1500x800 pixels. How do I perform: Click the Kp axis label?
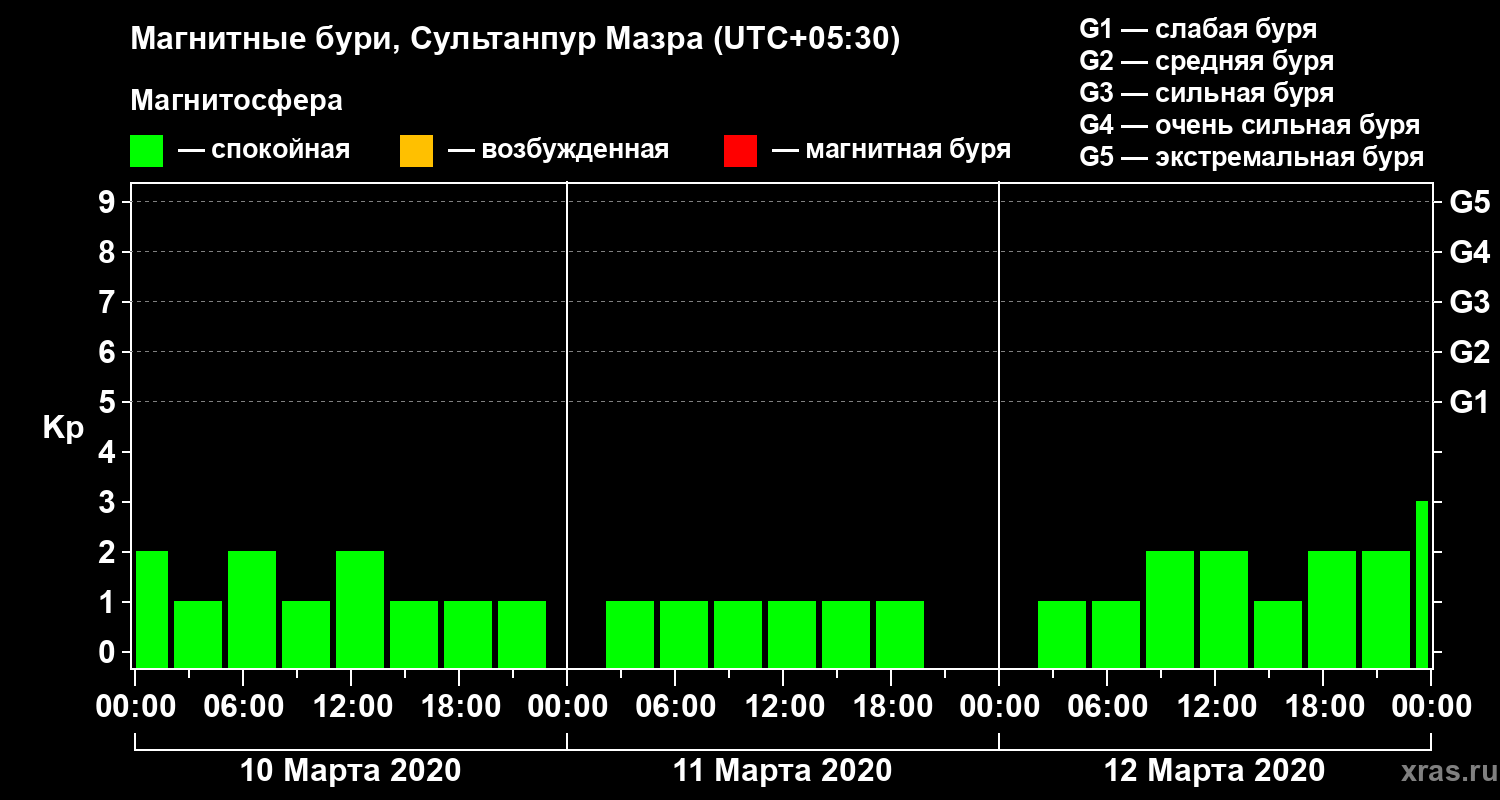pyautogui.click(x=63, y=429)
